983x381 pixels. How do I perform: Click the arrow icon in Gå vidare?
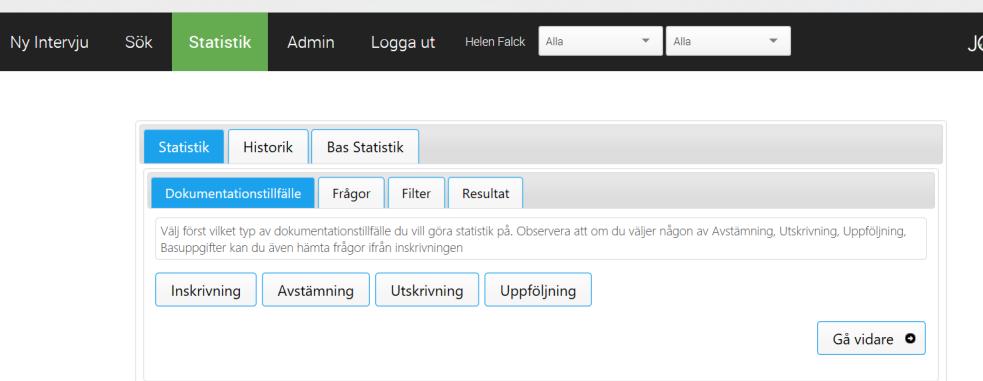point(910,338)
